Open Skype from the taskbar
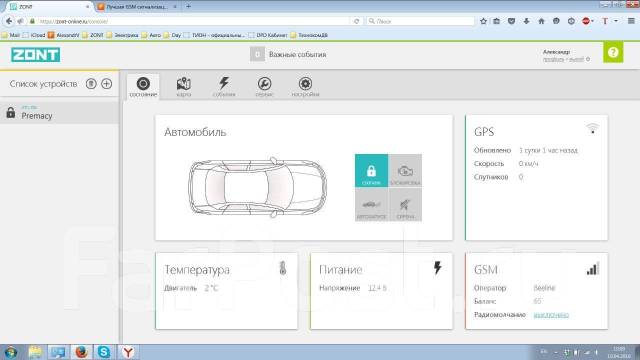The height and width of the screenshot is (360, 640). coord(104,352)
